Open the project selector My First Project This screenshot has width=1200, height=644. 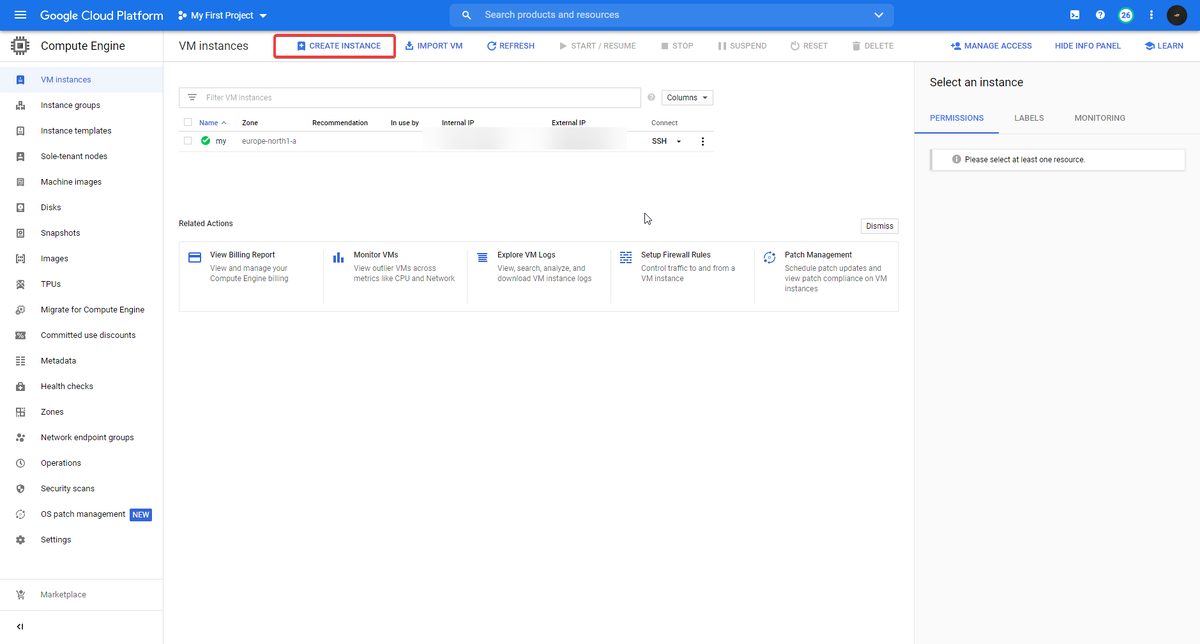coord(222,16)
